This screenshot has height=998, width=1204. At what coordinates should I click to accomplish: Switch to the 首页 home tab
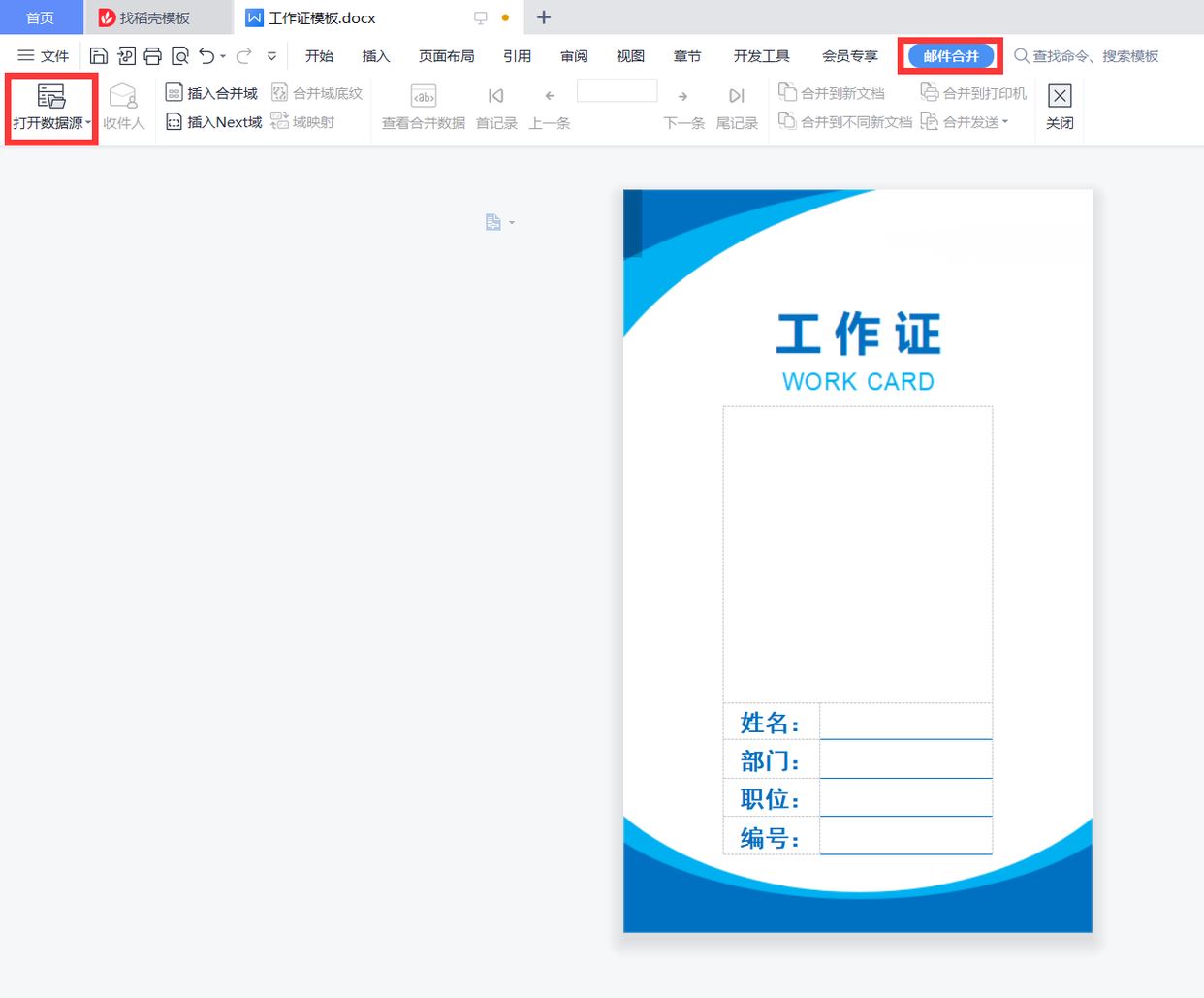(41, 17)
